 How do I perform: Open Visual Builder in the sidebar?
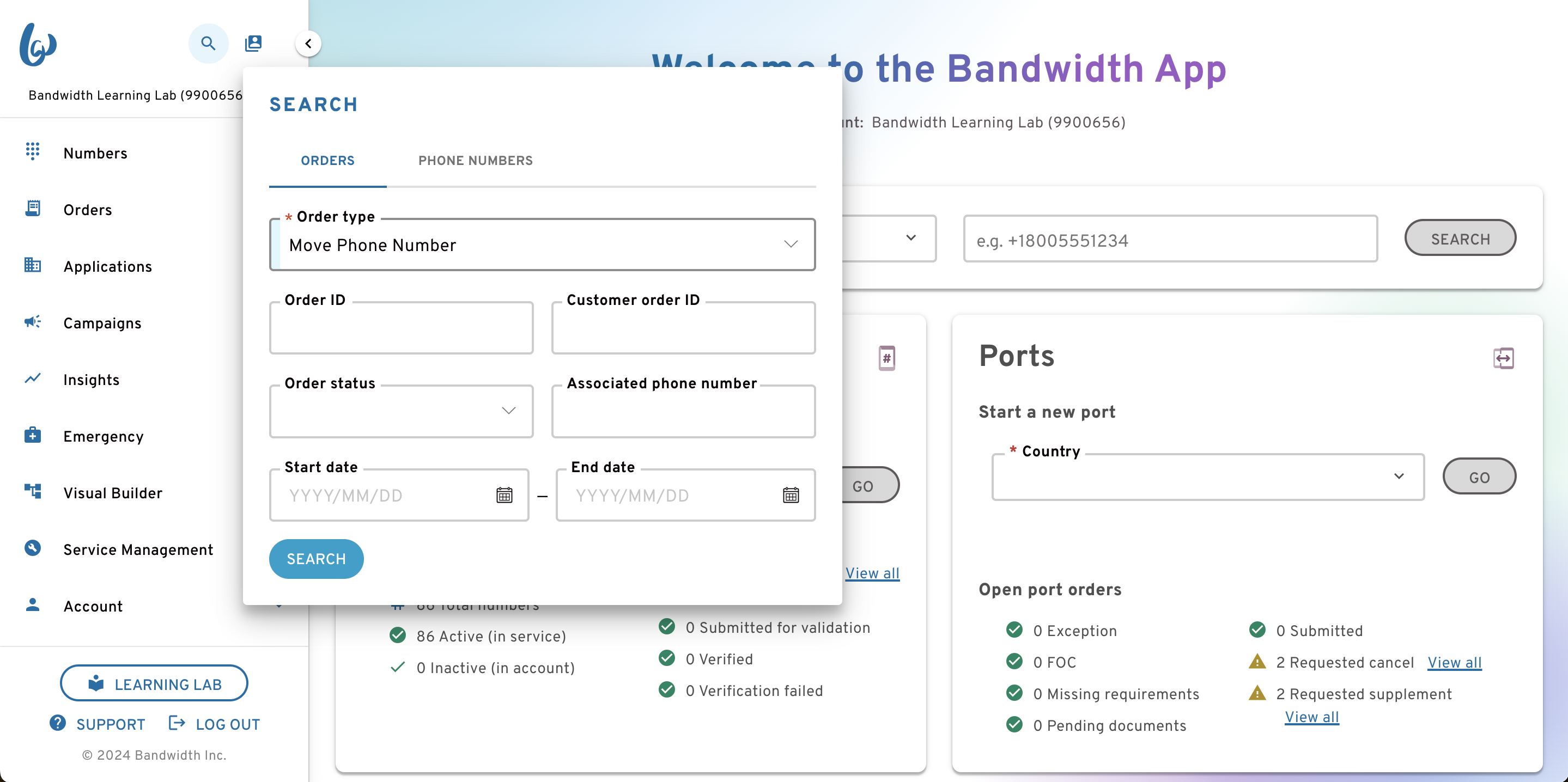pyautogui.click(x=113, y=492)
